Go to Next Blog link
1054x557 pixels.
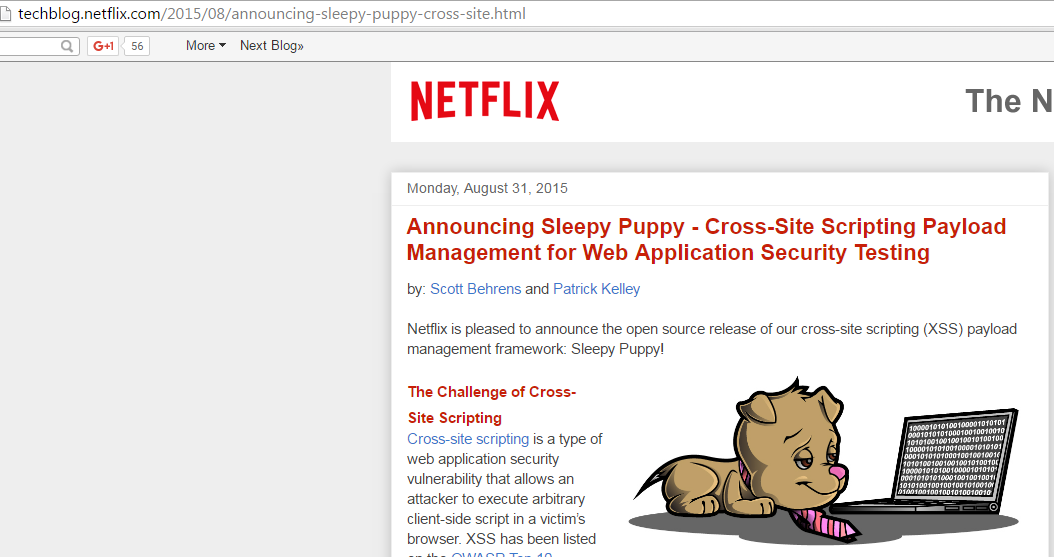pos(272,46)
